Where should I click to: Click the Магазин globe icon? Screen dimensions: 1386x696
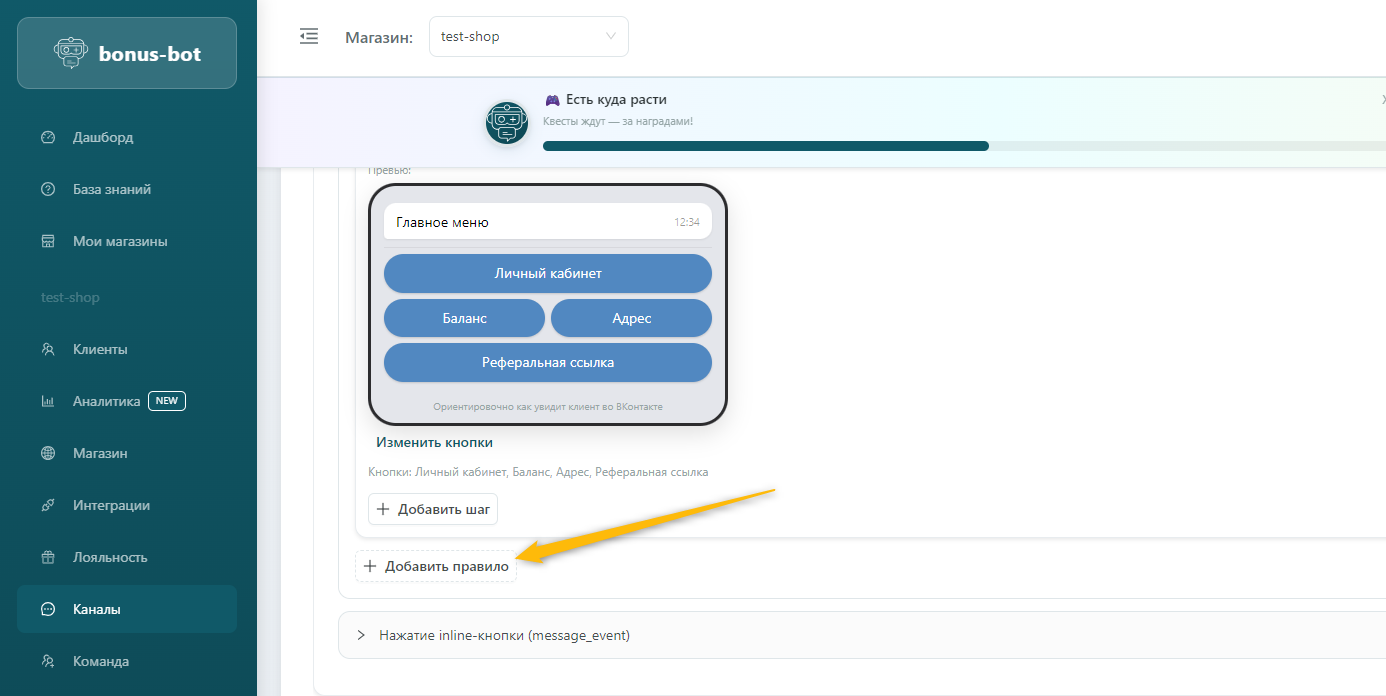(48, 453)
